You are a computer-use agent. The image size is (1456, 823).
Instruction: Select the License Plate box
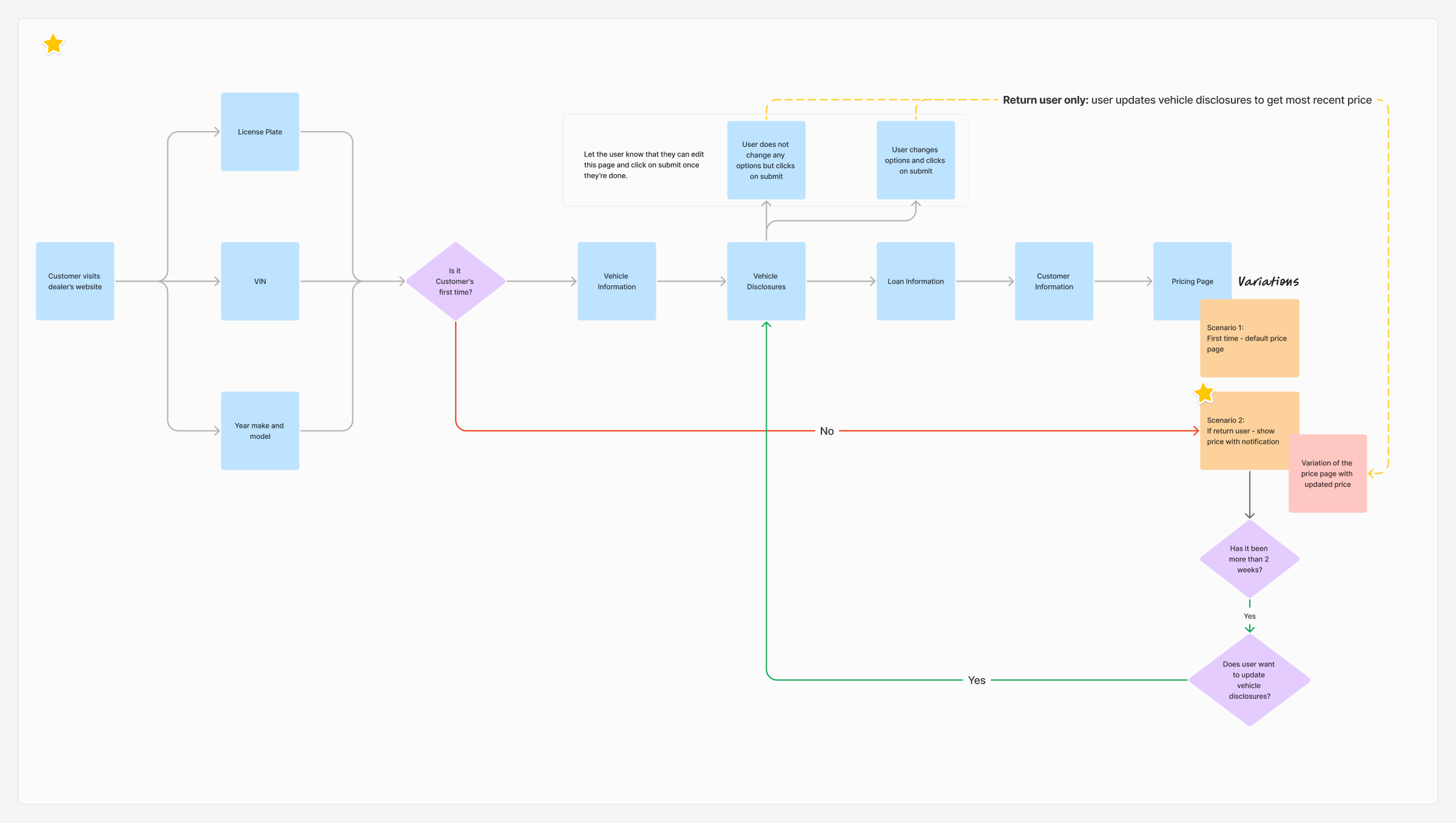[260, 132]
